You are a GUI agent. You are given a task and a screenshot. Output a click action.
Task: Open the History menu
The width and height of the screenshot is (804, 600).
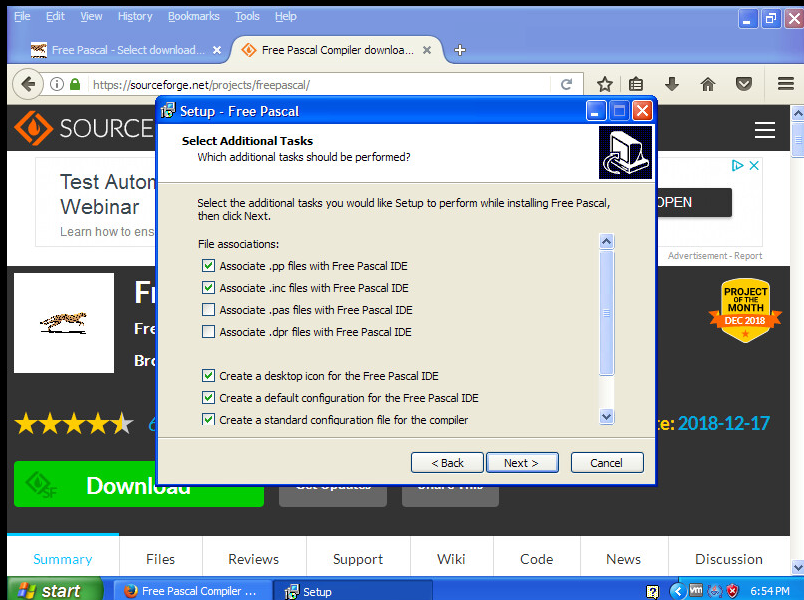tap(135, 16)
